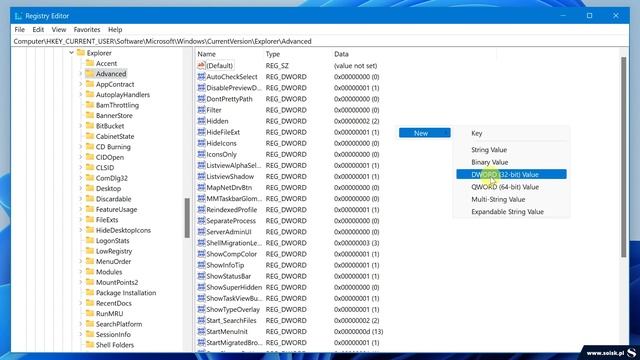Click the Type column header
Viewport: 640px width, 360px height.
point(273,54)
